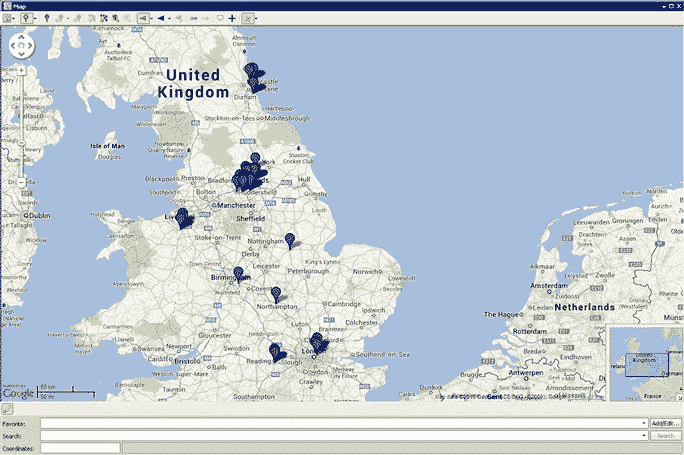
Task: Open dropdown beside the boxed pin tool
Action: pyautogui.click(x=35, y=19)
